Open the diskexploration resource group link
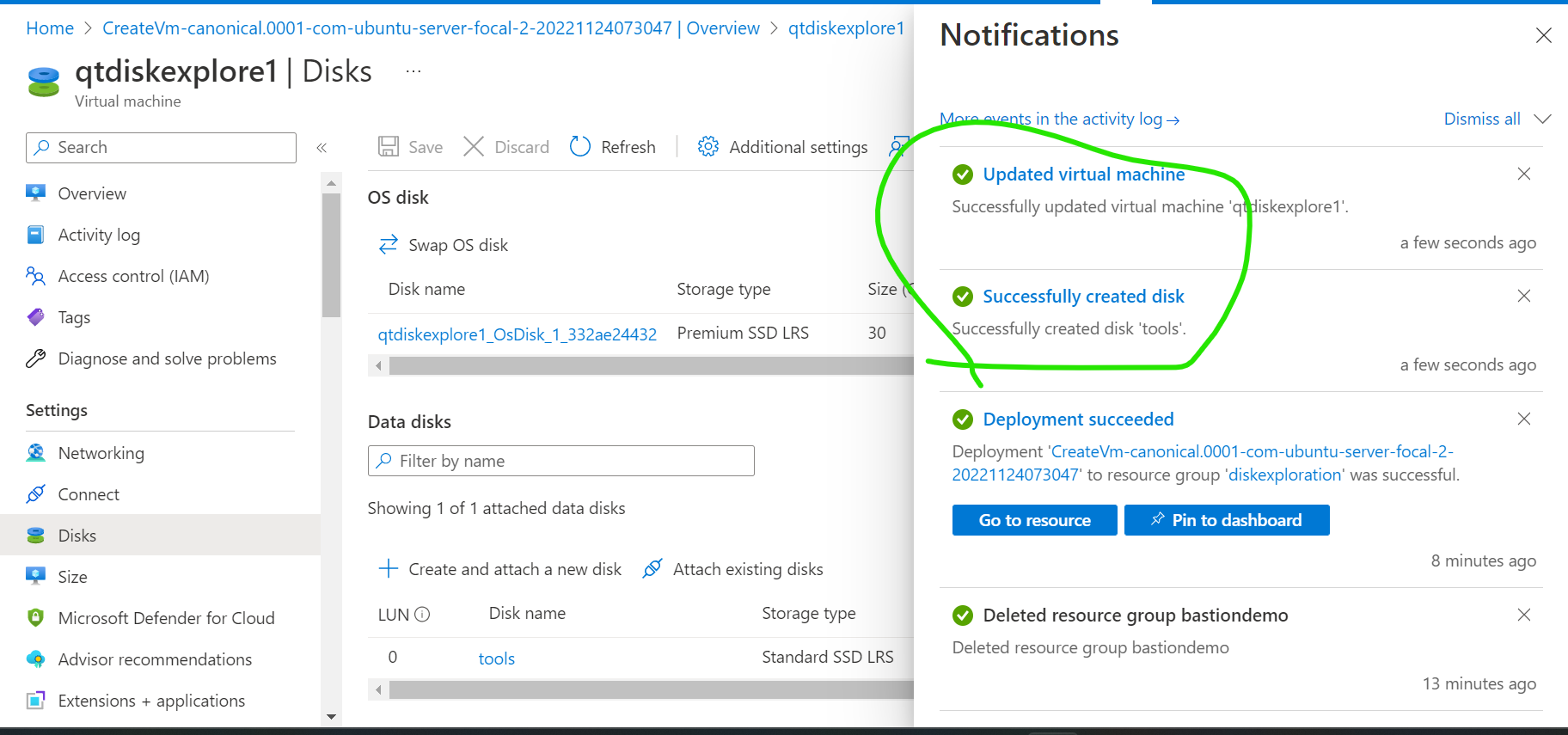The width and height of the screenshot is (1568, 735). 1285,475
